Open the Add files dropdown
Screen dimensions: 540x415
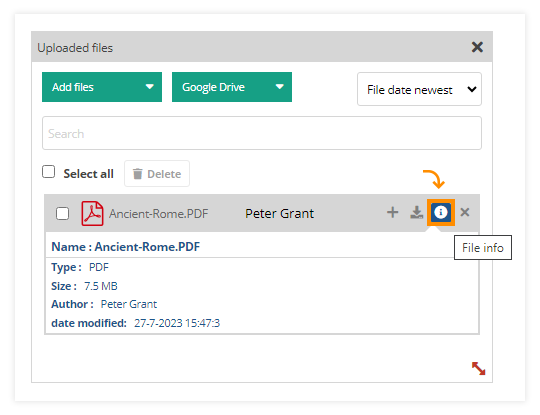[102, 87]
